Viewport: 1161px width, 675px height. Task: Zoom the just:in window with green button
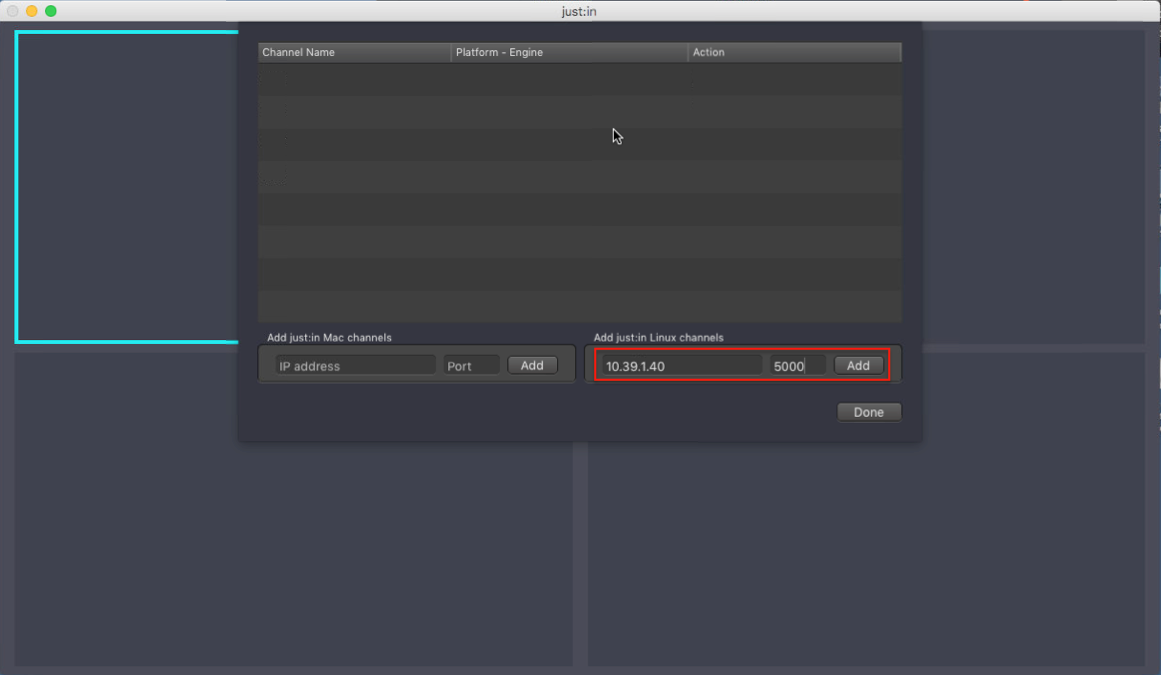[x=51, y=11]
